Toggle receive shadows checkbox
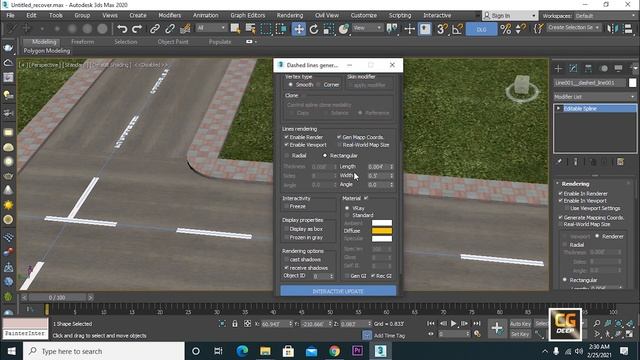This screenshot has width=640, height=360. [x=286, y=268]
